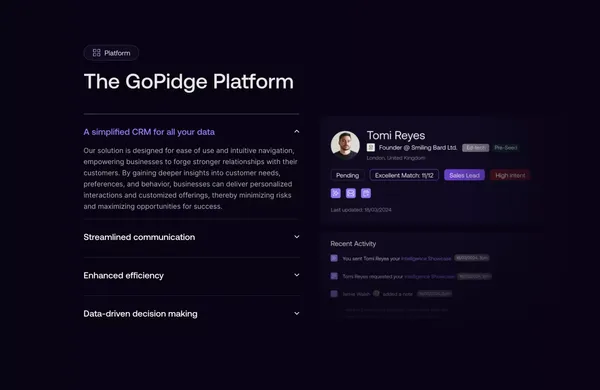Expand the Enhanced efficiency chevron
This screenshot has height=390, width=600.
point(297,275)
